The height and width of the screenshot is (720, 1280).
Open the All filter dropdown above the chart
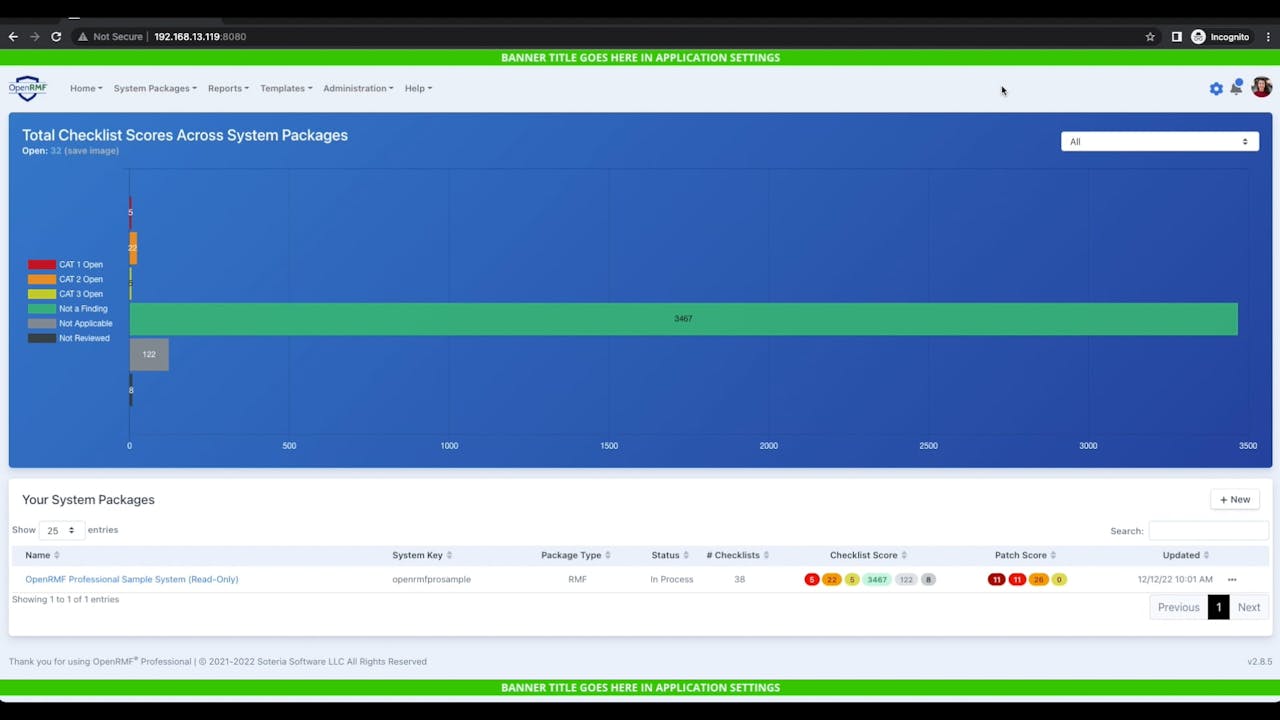tap(1158, 141)
